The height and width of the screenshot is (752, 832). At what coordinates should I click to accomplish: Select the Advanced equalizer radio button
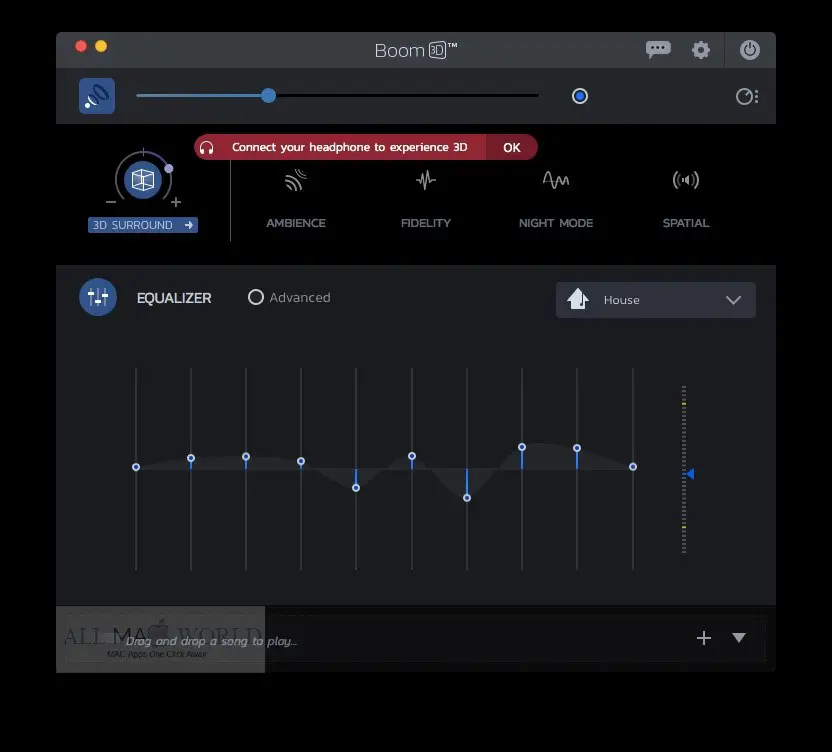[x=256, y=297]
